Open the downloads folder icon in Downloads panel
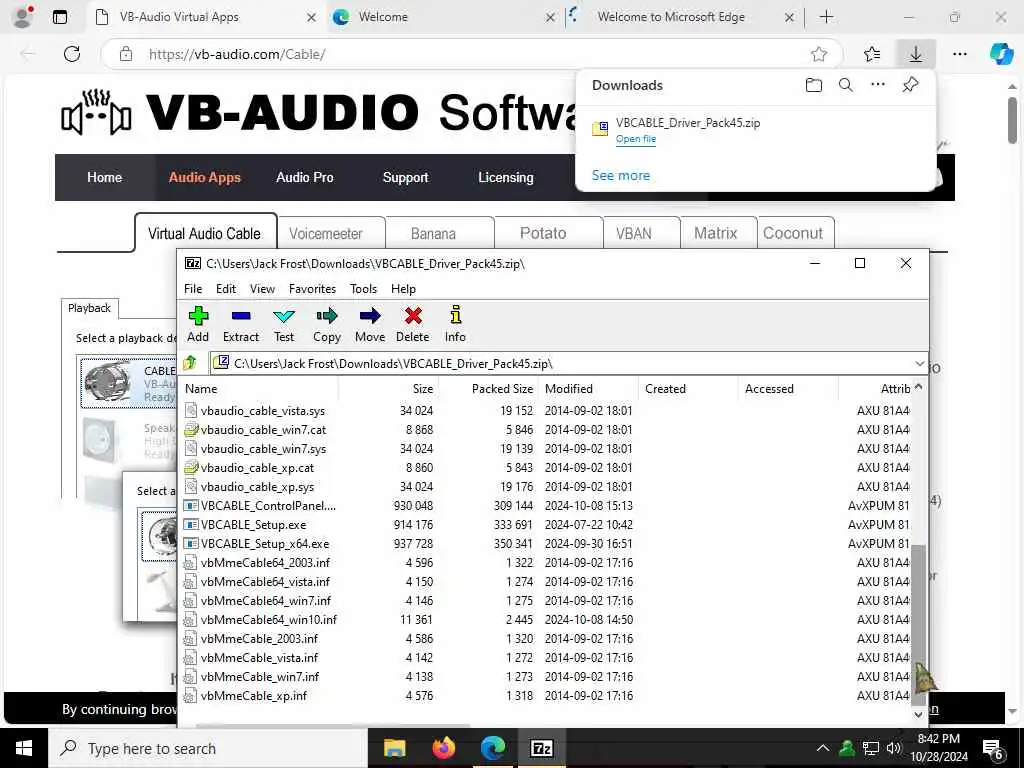This screenshot has width=1024, height=768. click(813, 85)
